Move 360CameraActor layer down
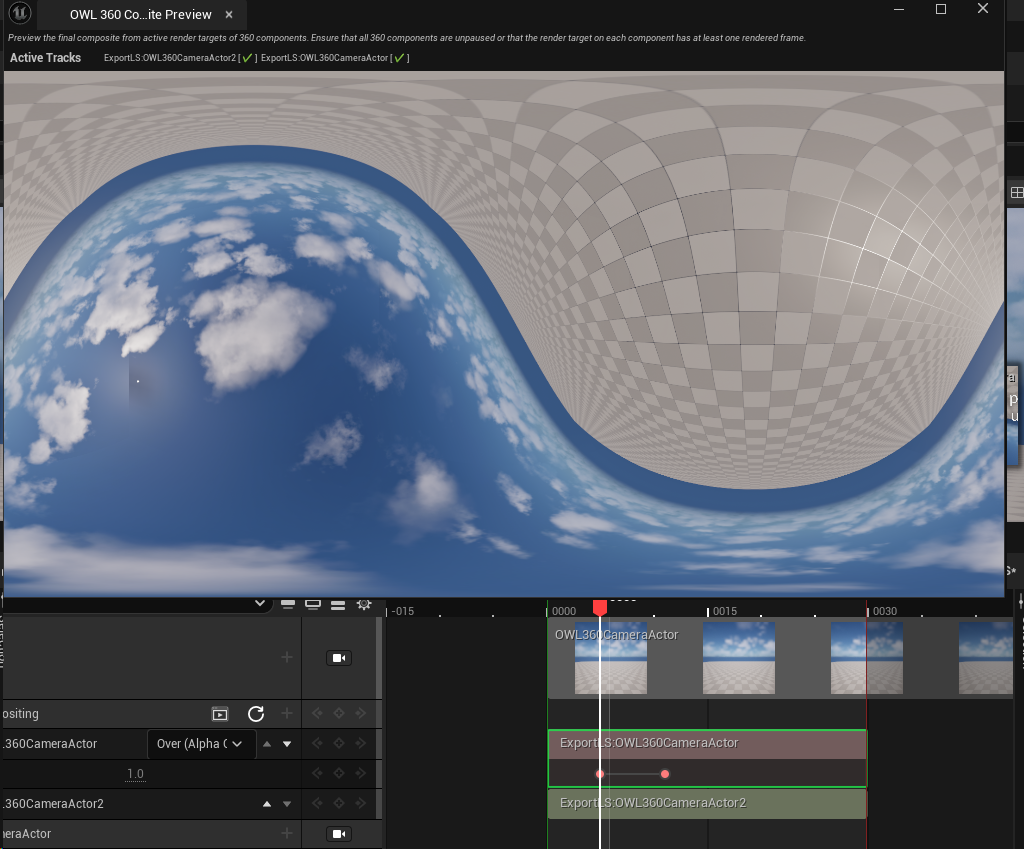The width and height of the screenshot is (1024, 849). coord(287,744)
